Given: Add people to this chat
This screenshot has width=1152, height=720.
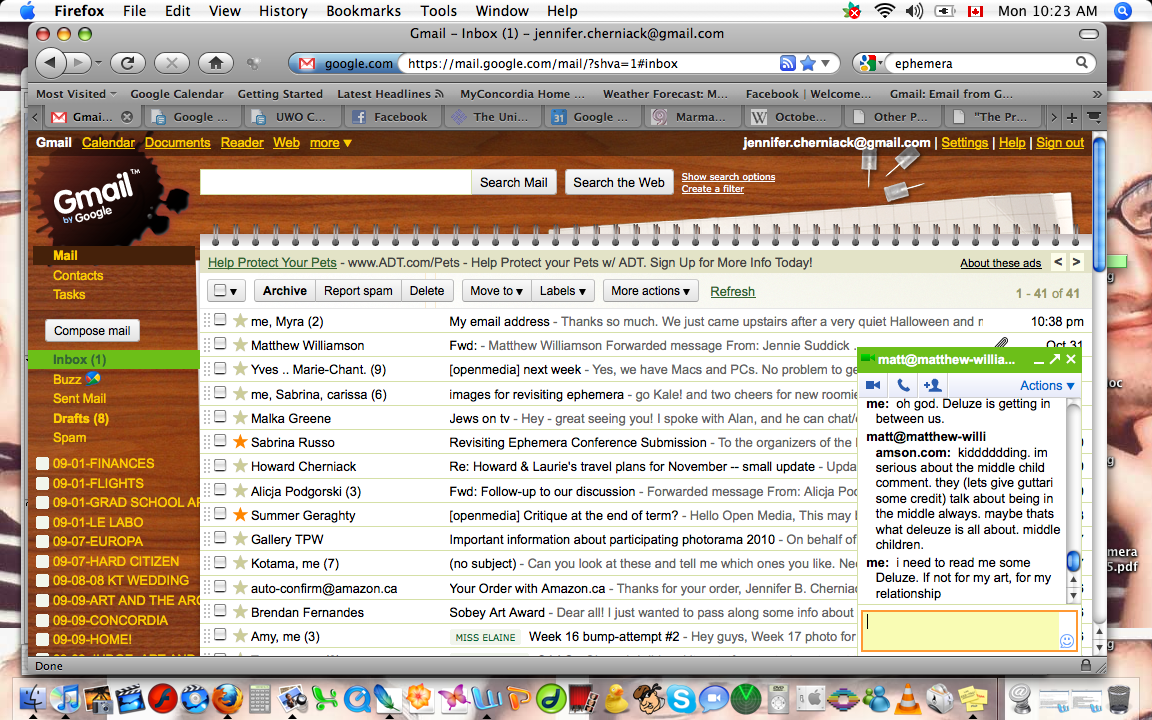Looking at the screenshot, I should pos(932,386).
